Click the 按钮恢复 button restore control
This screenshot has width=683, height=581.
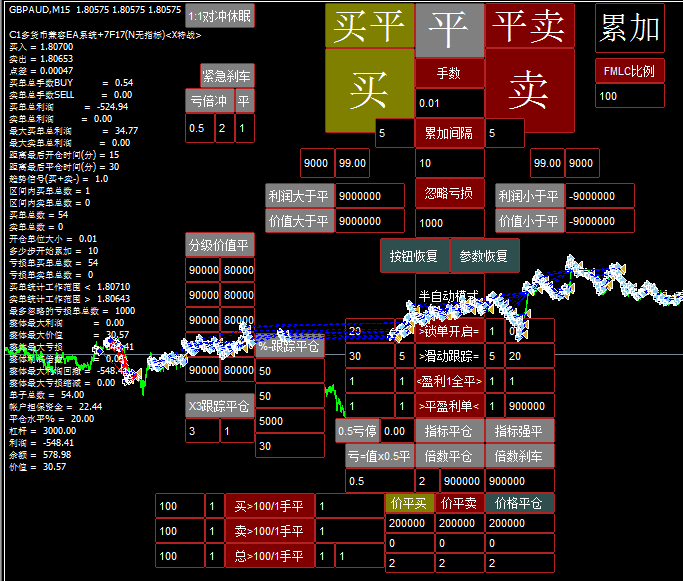[415, 255]
